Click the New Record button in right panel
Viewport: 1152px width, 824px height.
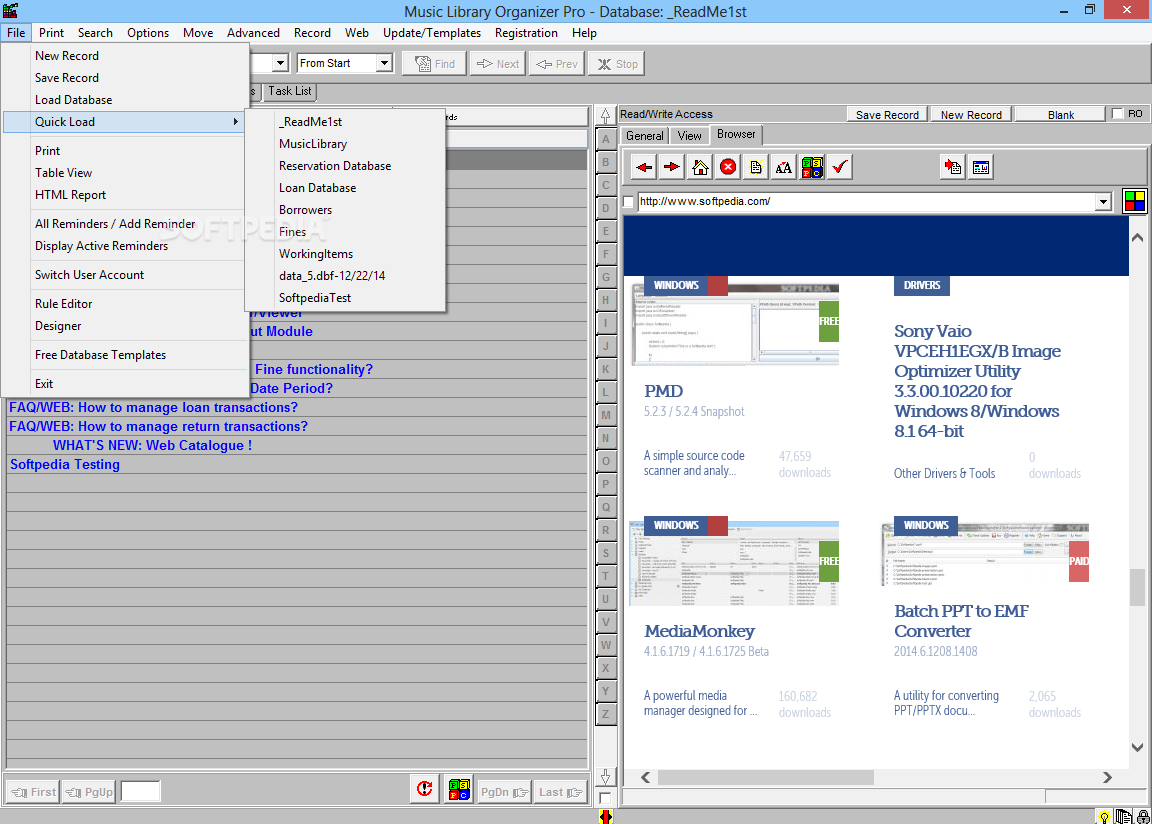pyautogui.click(x=971, y=115)
